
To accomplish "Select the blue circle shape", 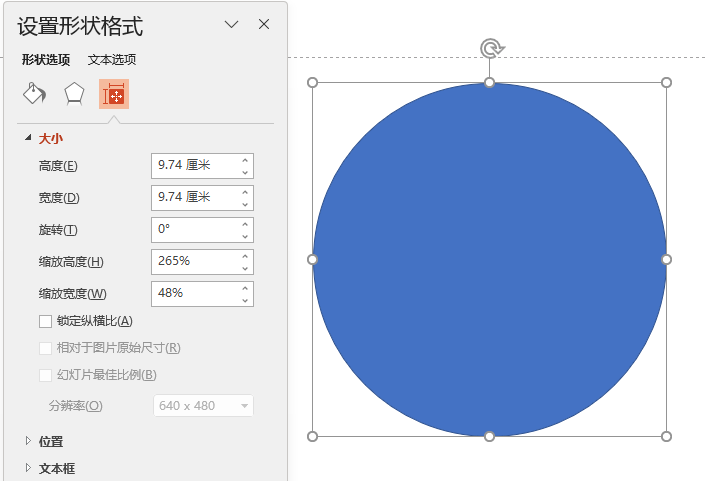I will [x=489, y=260].
